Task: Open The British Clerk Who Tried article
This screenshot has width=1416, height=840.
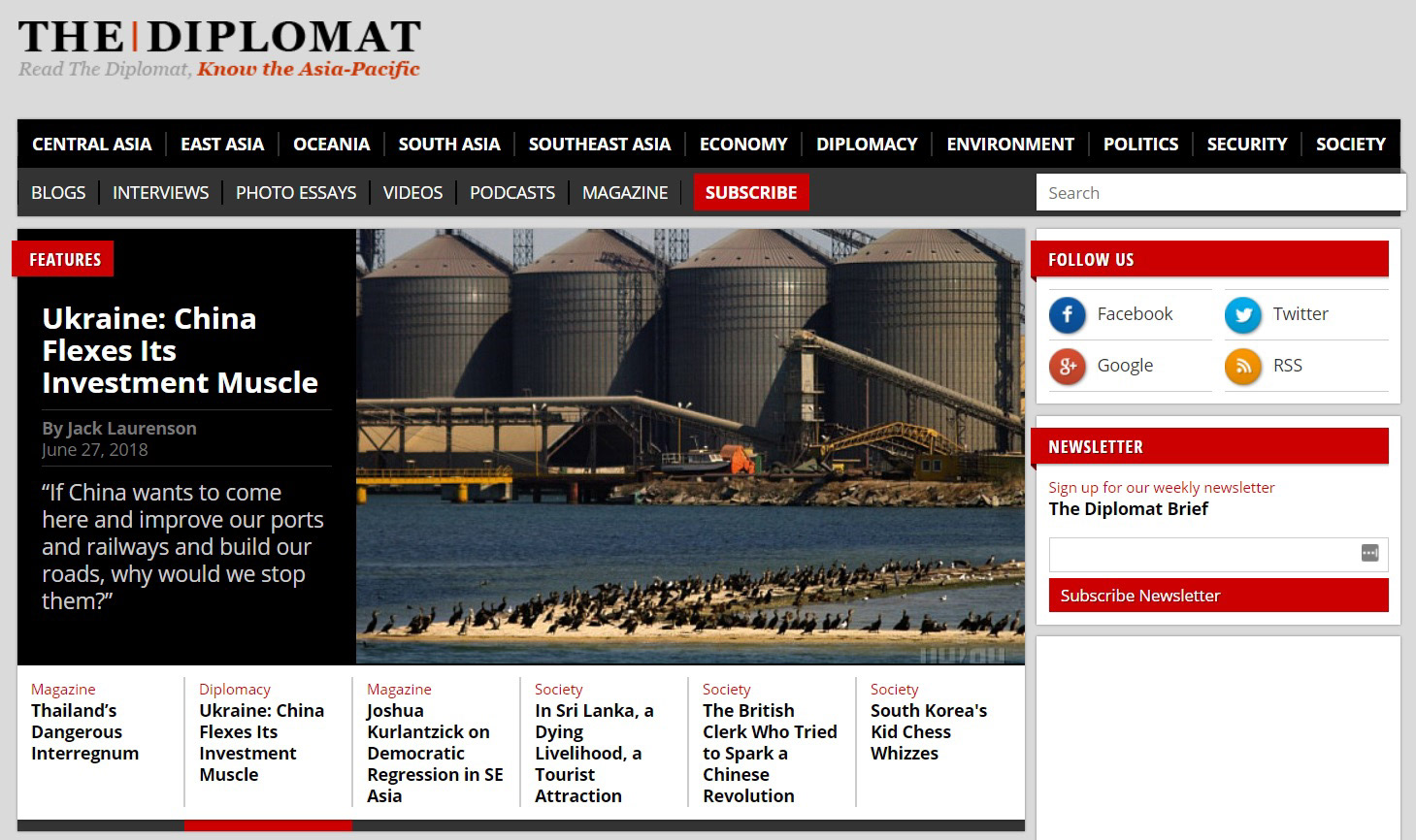Action: click(770, 753)
